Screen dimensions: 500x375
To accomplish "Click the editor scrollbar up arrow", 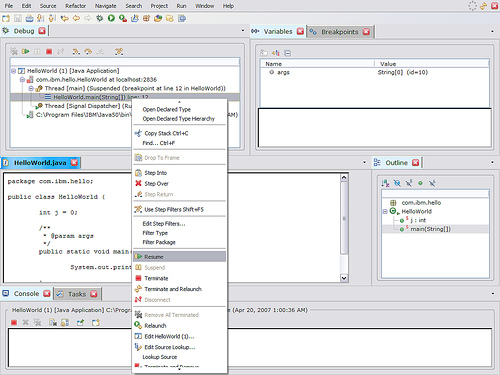I will (x=344, y=178).
